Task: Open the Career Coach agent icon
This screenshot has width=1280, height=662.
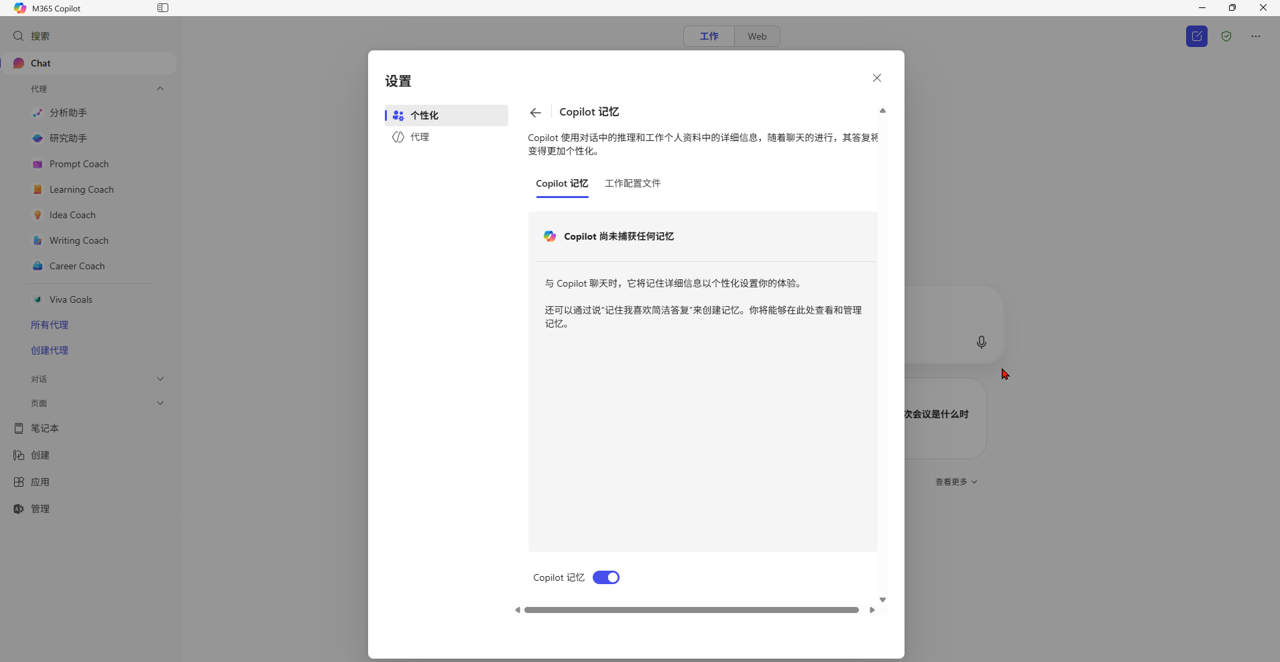Action: [38, 266]
